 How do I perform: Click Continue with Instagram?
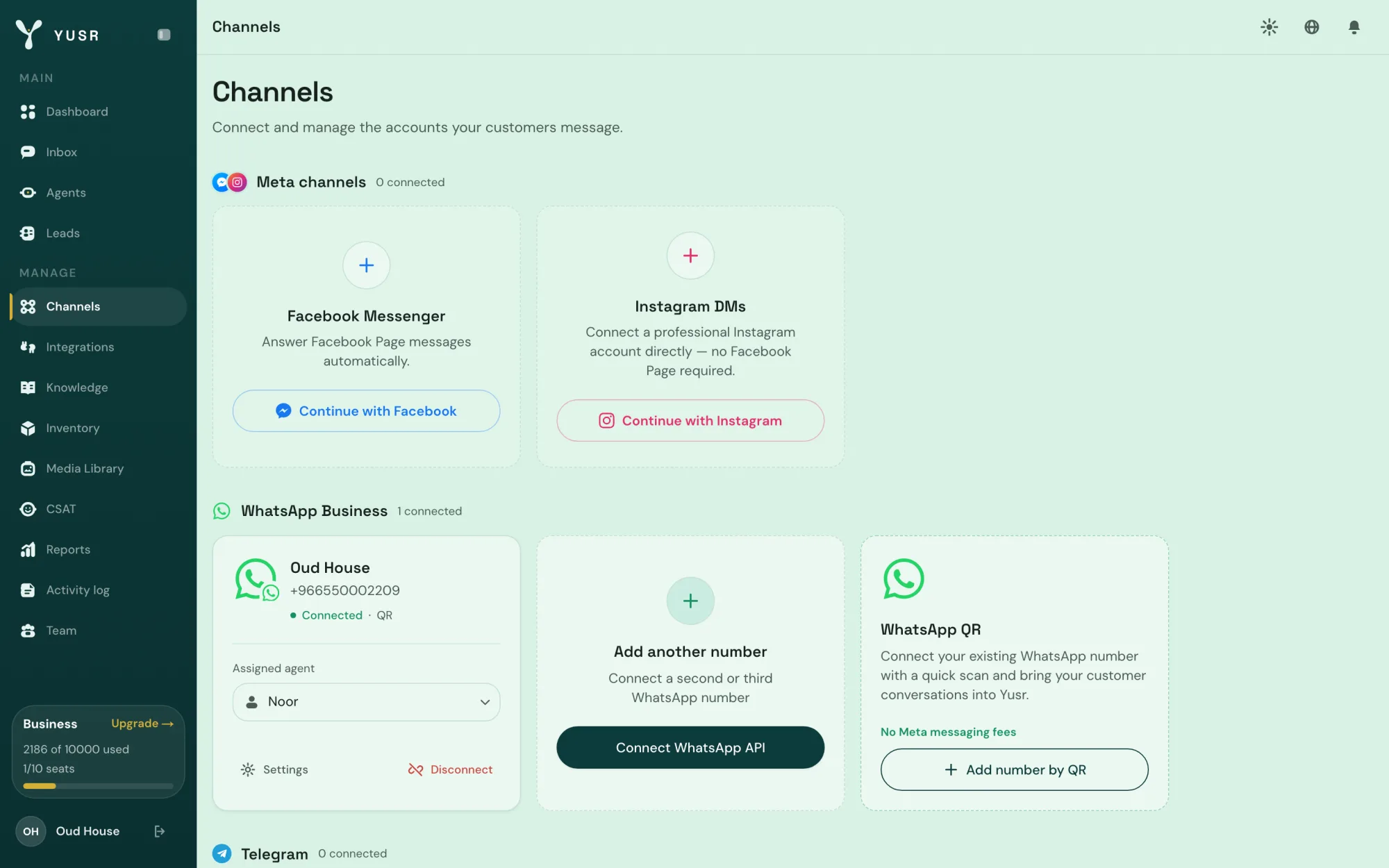[x=690, y=421]
